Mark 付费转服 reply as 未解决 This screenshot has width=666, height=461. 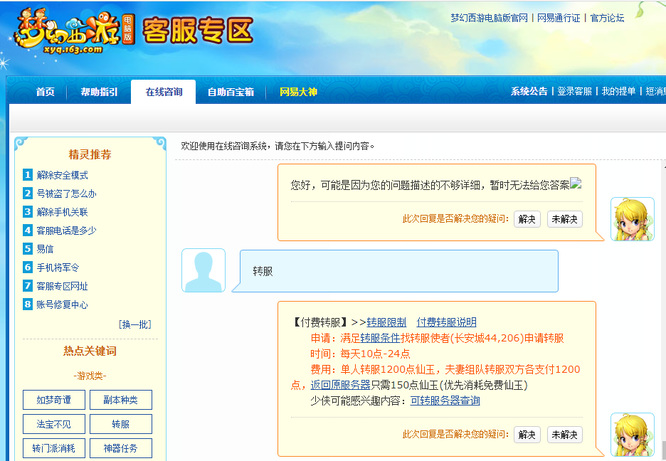coord(564,435)
